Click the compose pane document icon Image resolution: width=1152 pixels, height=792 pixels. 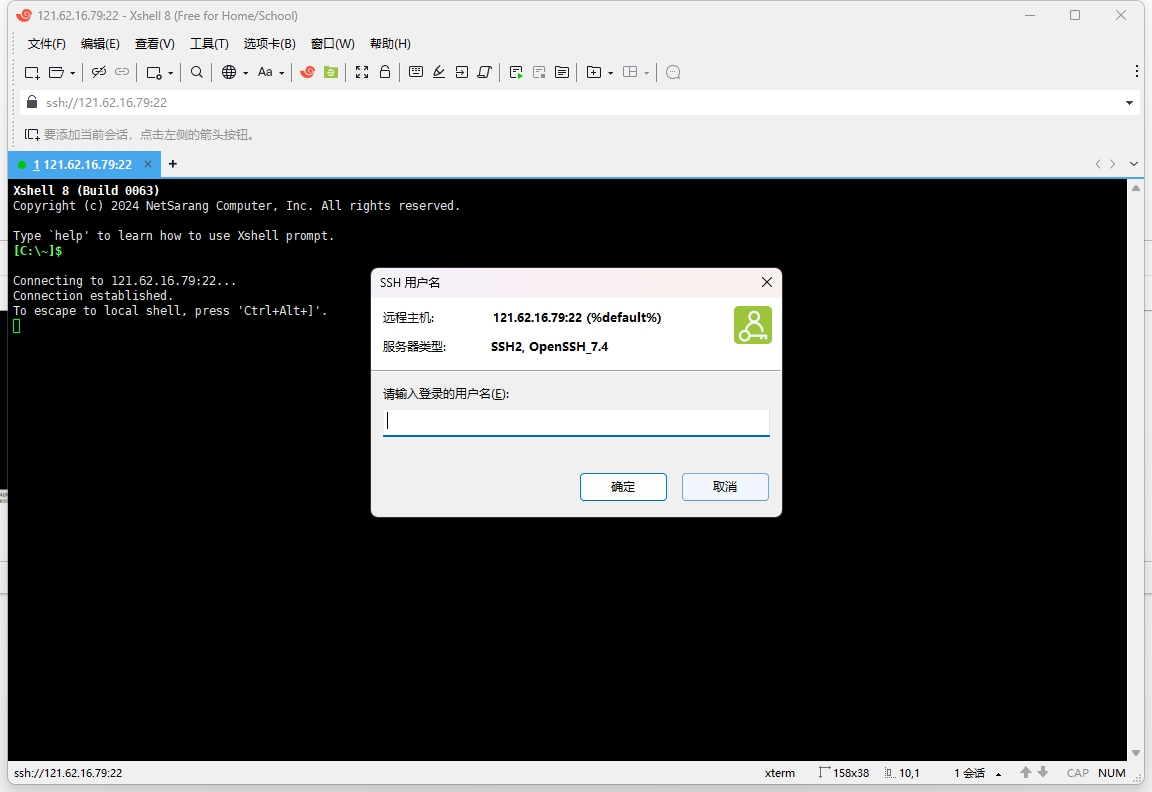[x=562, y=72]
